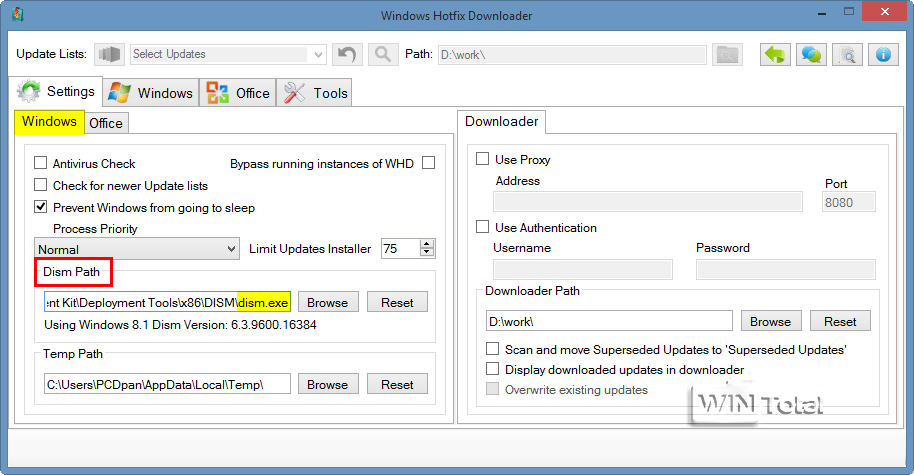Uncheck Prevent Windows from going to sleep
The image size is (914, 475).
click(40, 206)
